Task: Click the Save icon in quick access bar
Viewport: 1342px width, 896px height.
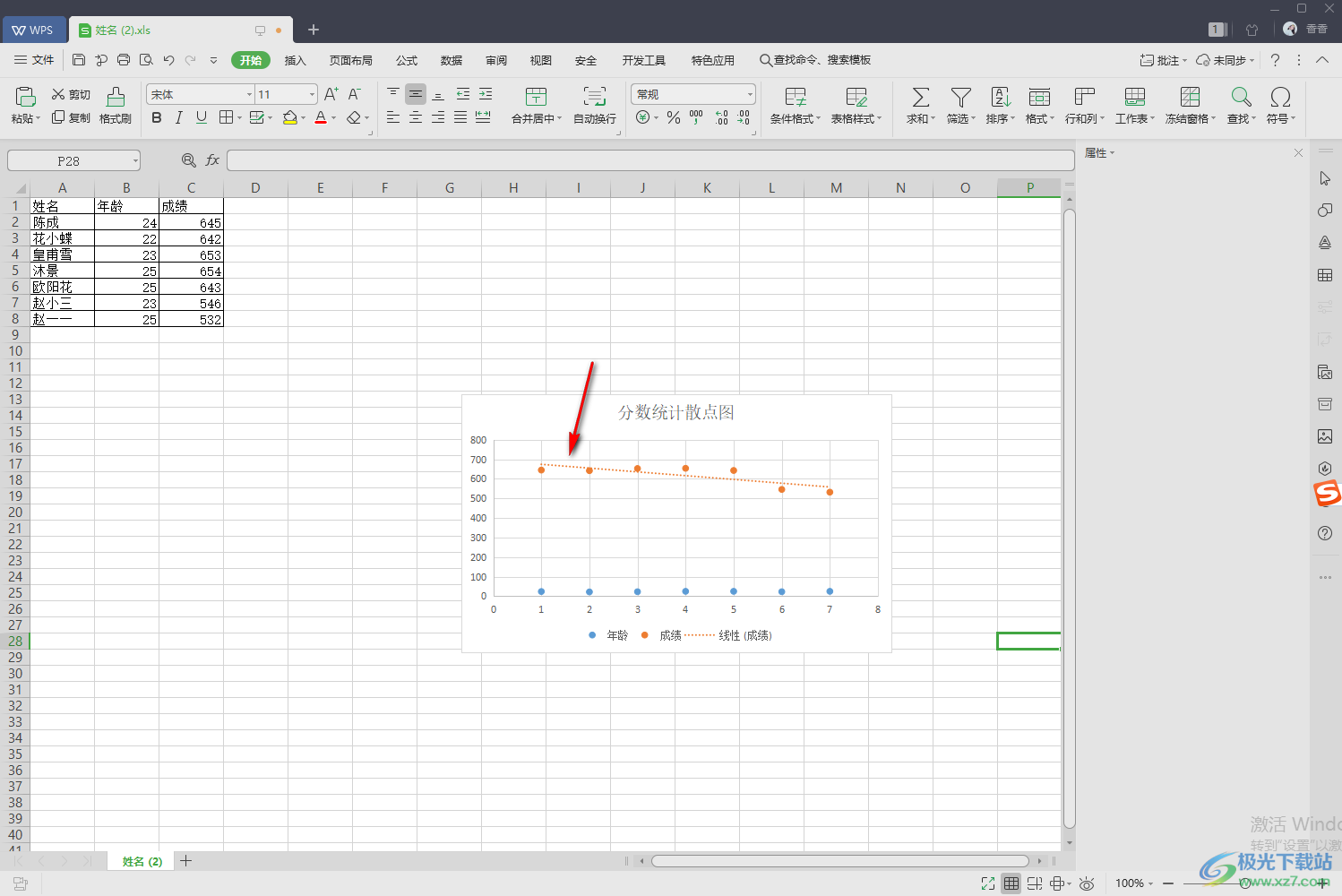Action: point(79,60)
